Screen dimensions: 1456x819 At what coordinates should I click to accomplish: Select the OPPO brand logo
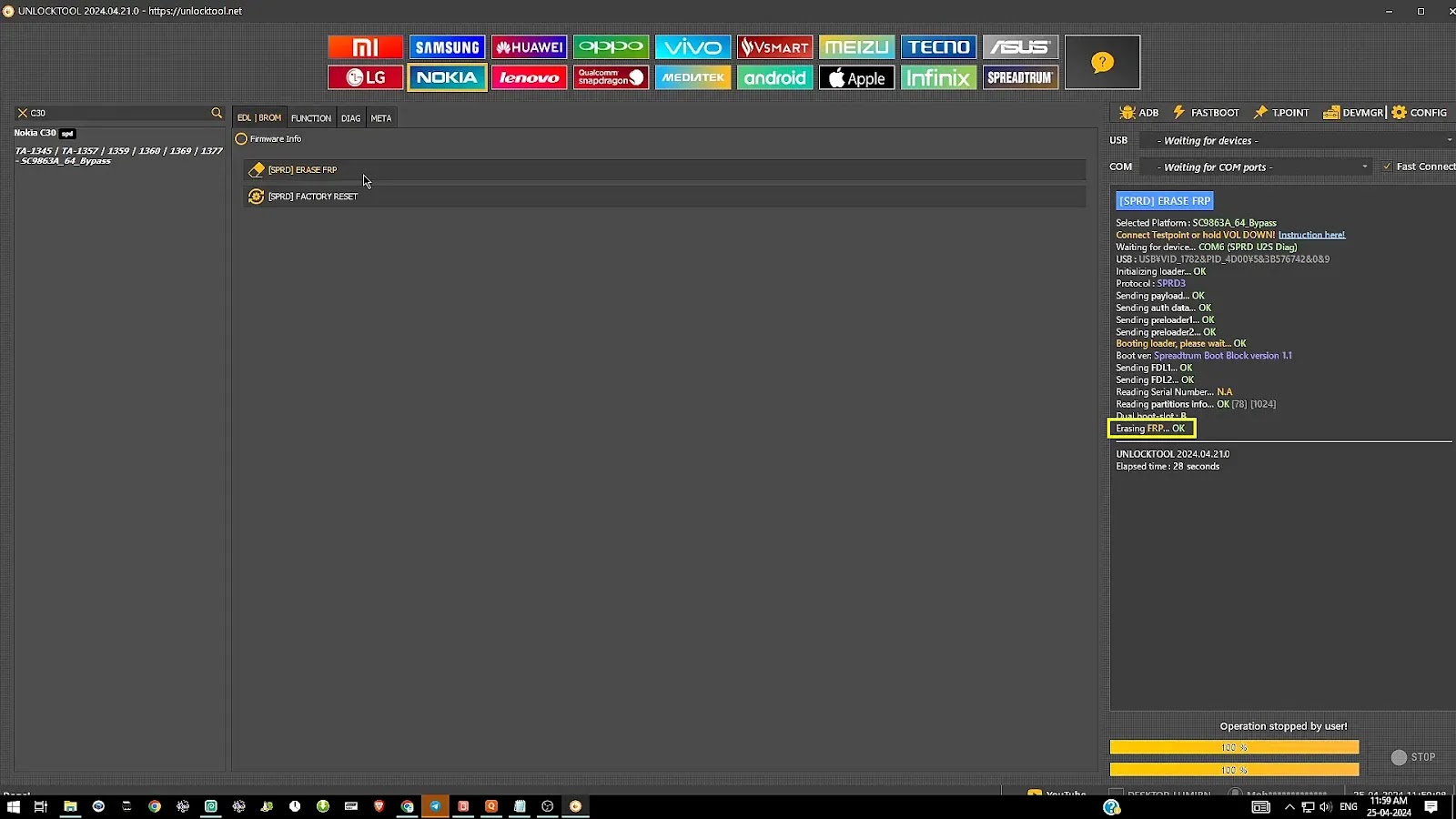pos(611,47)
